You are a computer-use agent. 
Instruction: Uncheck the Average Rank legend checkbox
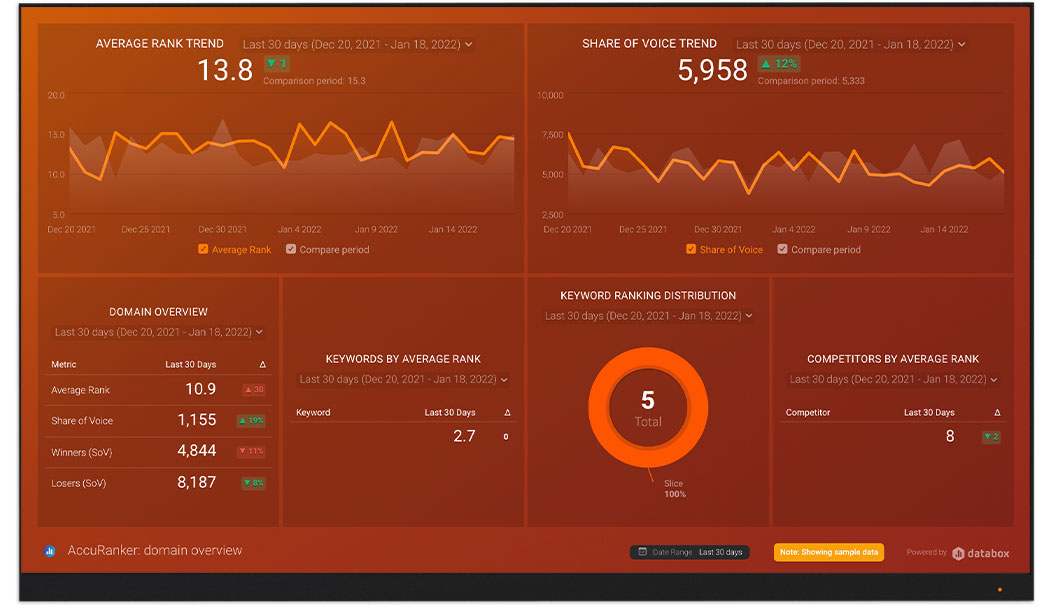click(x=203, y=249)
